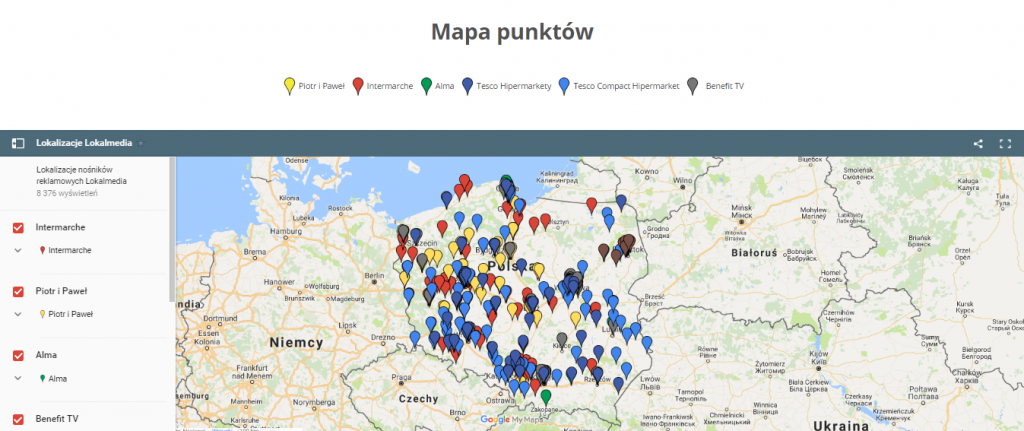This screenshot has height=431, width=1024.
Task: Click the red Intermarche legend pin
Action: [358, 86]
